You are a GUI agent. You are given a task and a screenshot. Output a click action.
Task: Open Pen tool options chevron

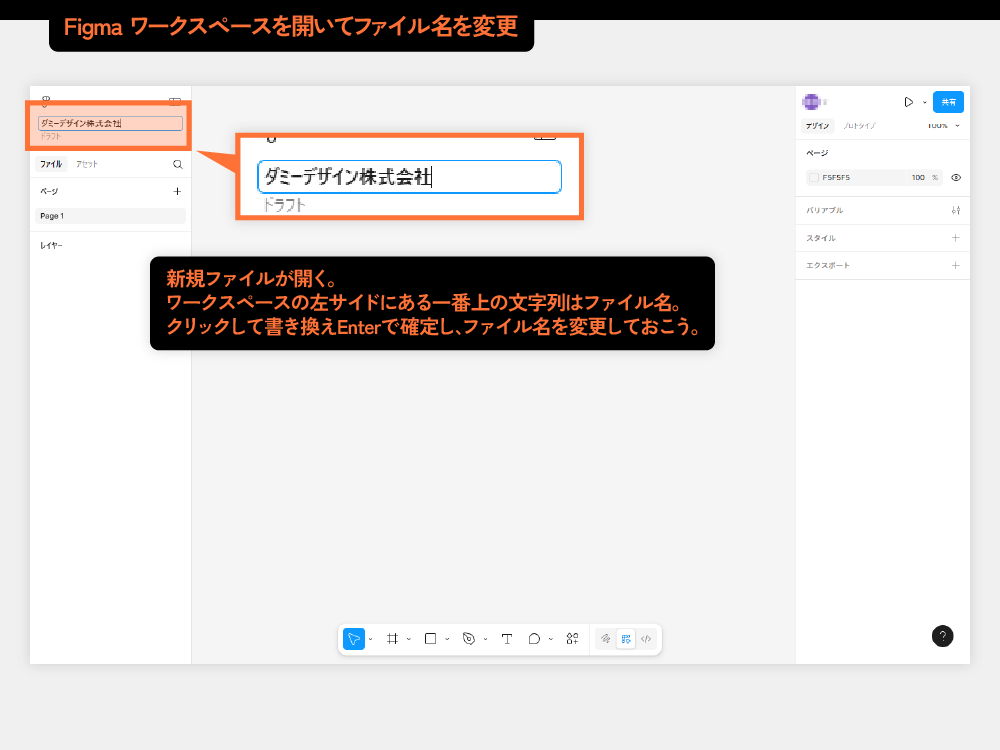(485, 639)
